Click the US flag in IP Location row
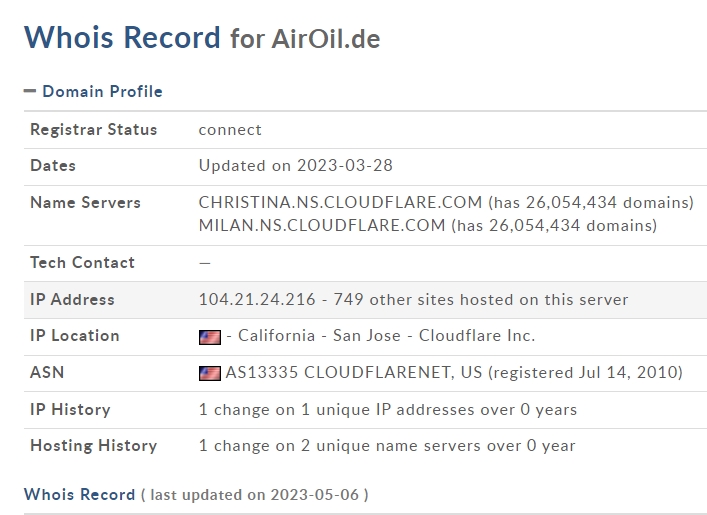Viewport: 707px width, 515px height. [x=210, y=337]
